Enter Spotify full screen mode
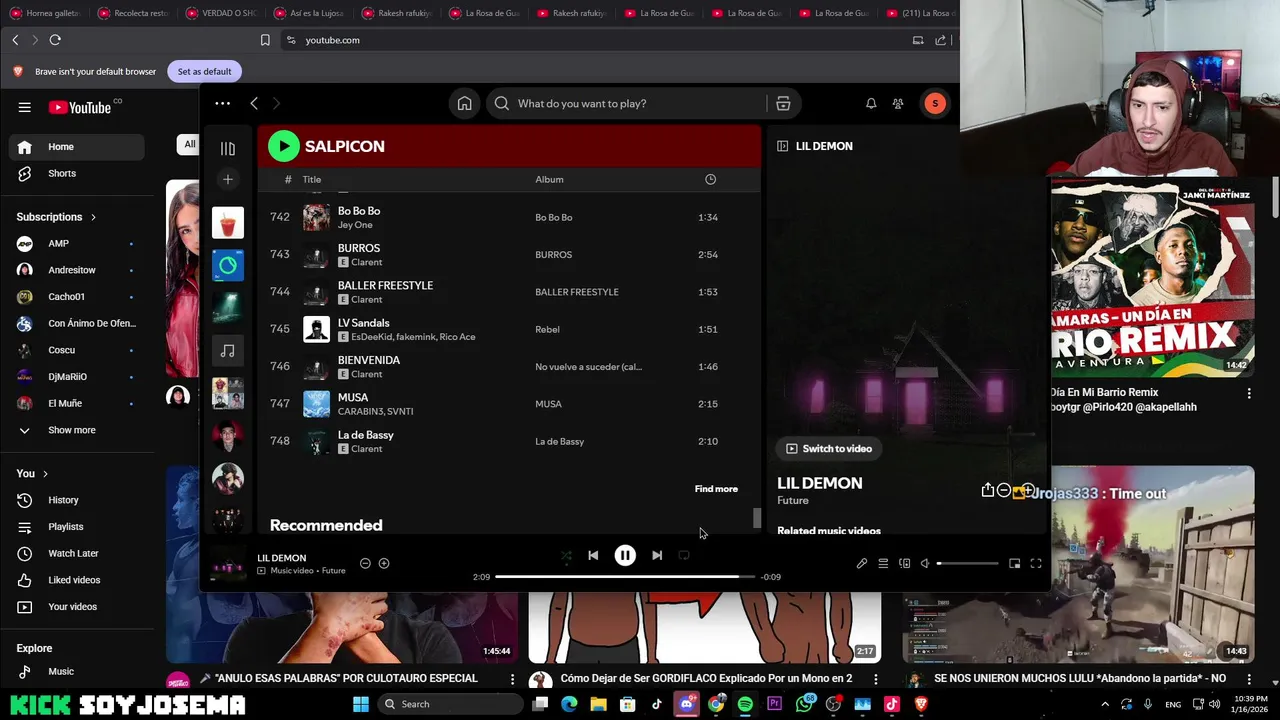 1036,563
